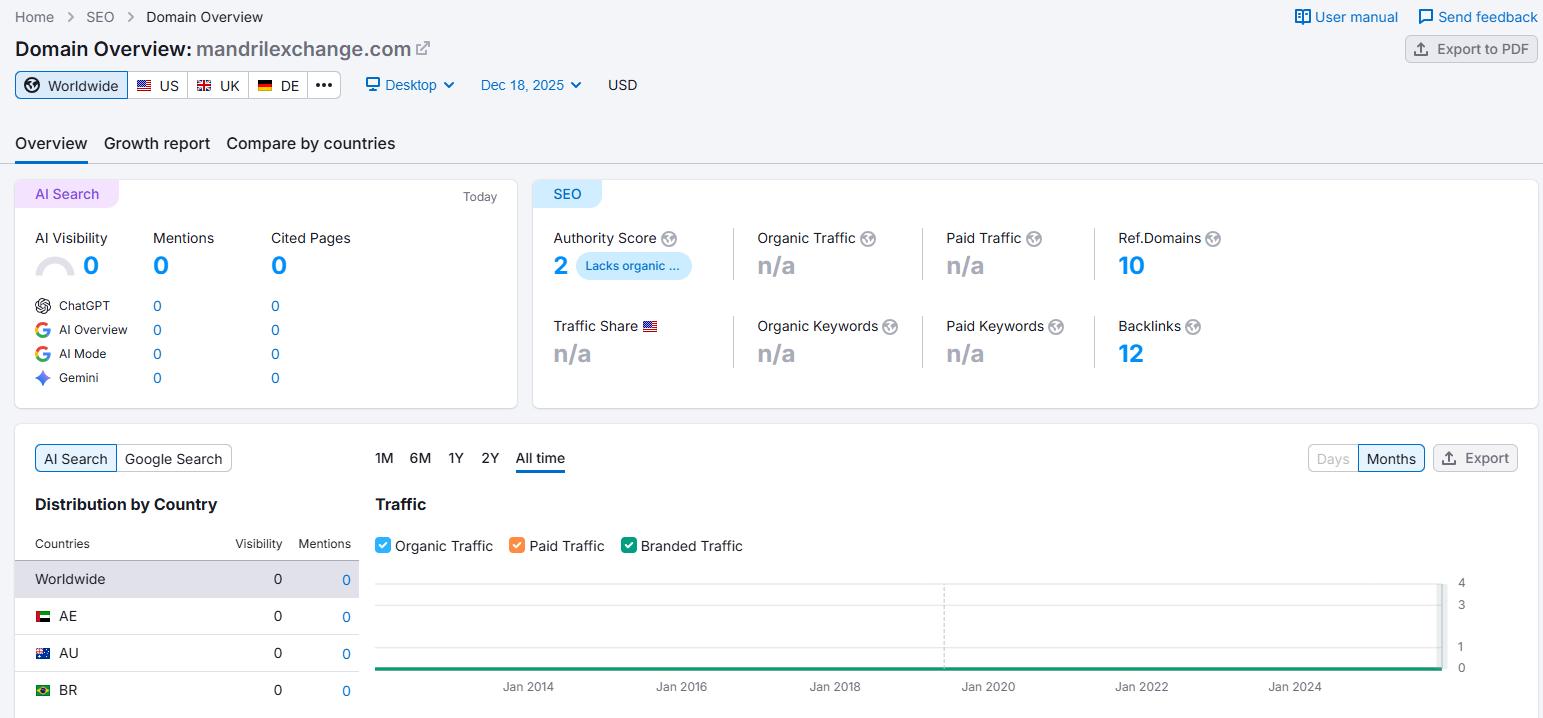This screenshot has height=718, width=1543.
Task: Click the green traffic line on chart
Action: (x=908, y=668)
